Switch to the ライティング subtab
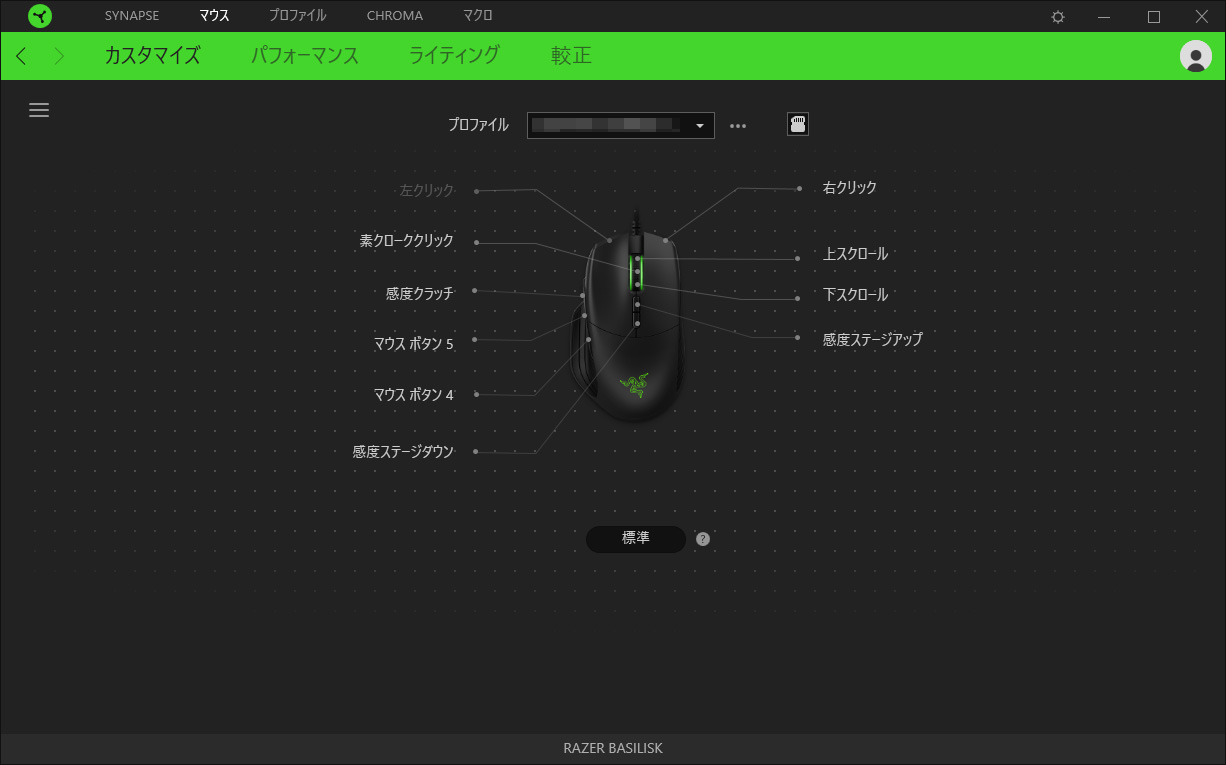Image resolution: width=1226 pixels, height=765 pixels. 454,56
